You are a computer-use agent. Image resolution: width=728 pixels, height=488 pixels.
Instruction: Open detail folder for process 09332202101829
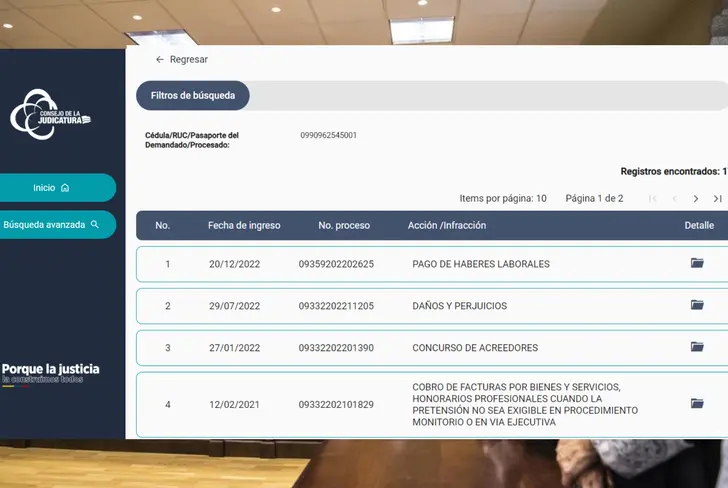coord(697,403)
